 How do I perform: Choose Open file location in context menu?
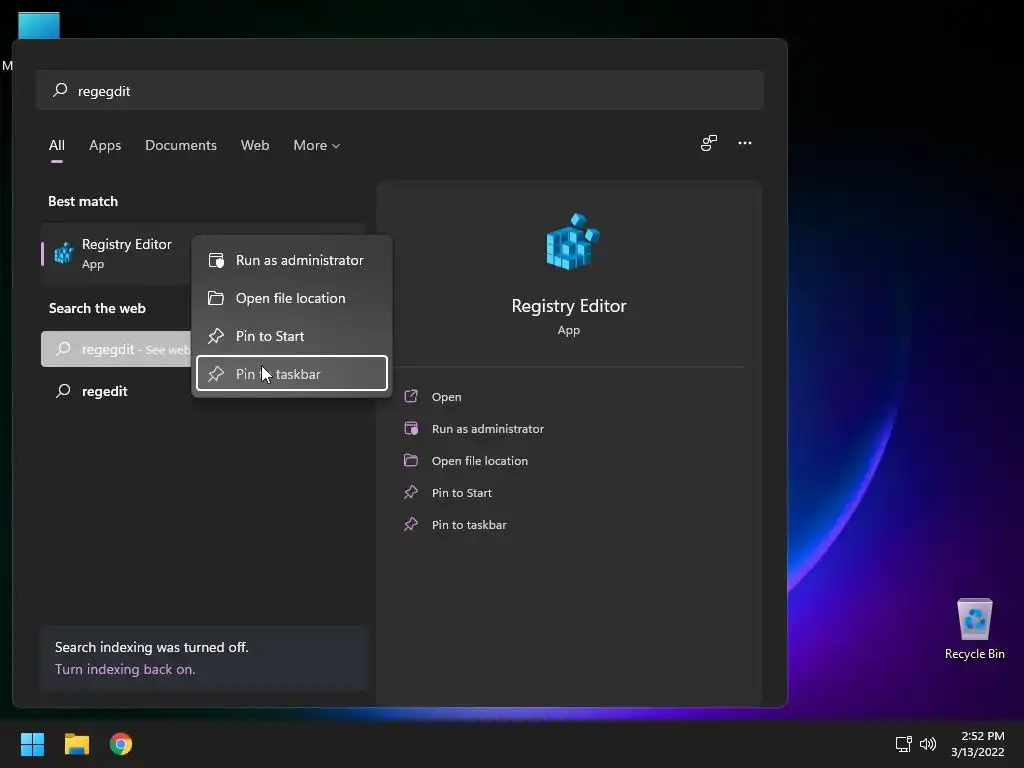[x=292, y=298]
